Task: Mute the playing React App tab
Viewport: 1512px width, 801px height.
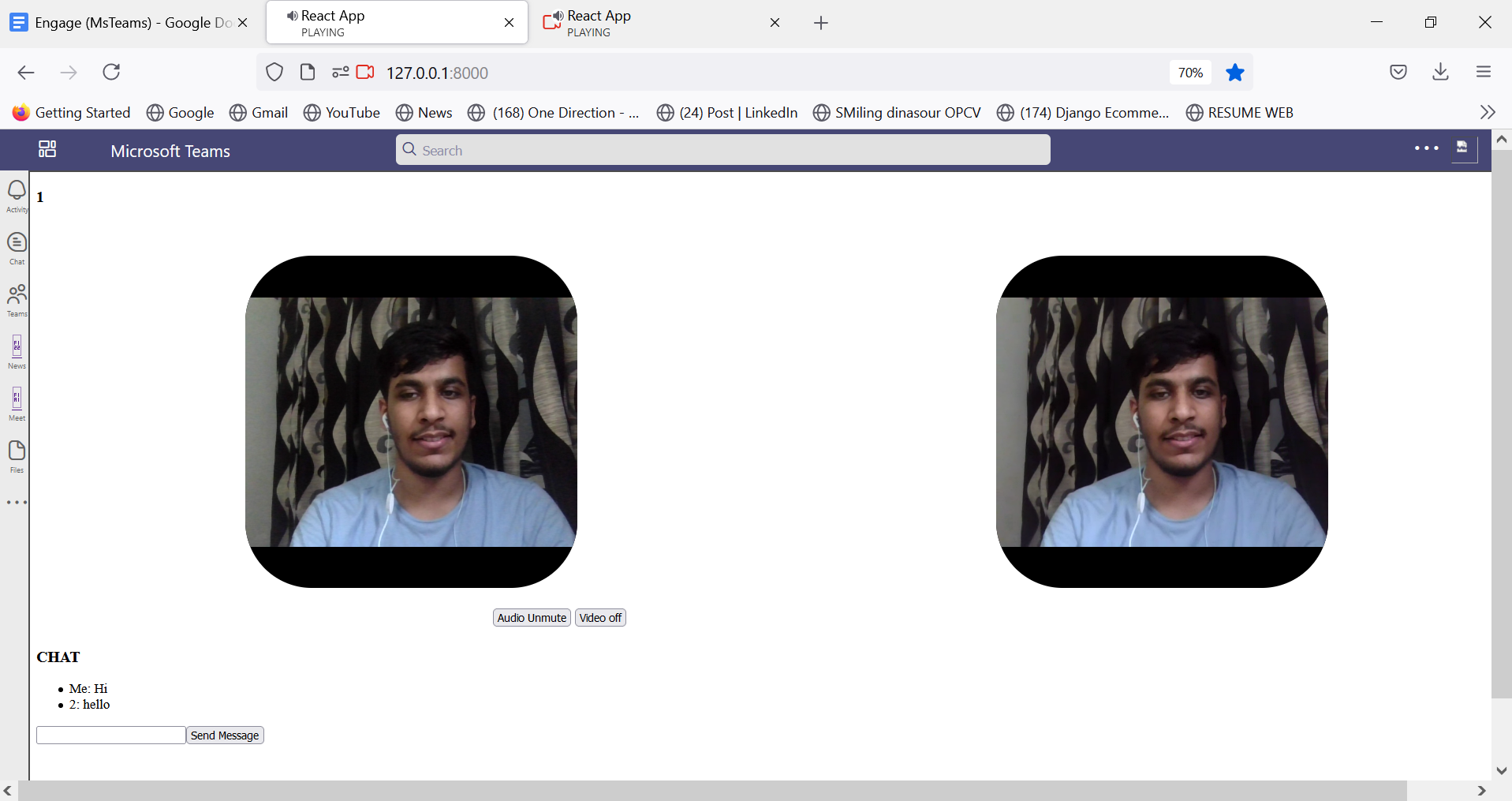Action: (293, 15)
